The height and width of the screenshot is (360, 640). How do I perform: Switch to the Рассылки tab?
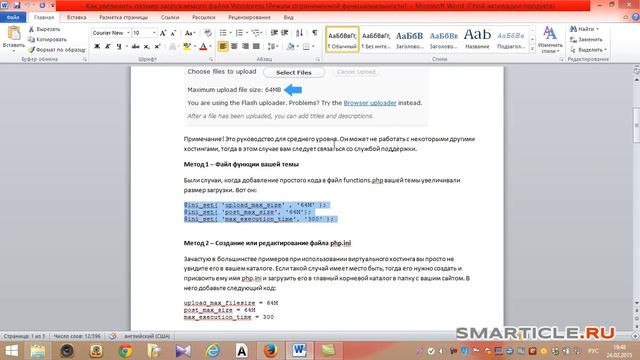203,18
